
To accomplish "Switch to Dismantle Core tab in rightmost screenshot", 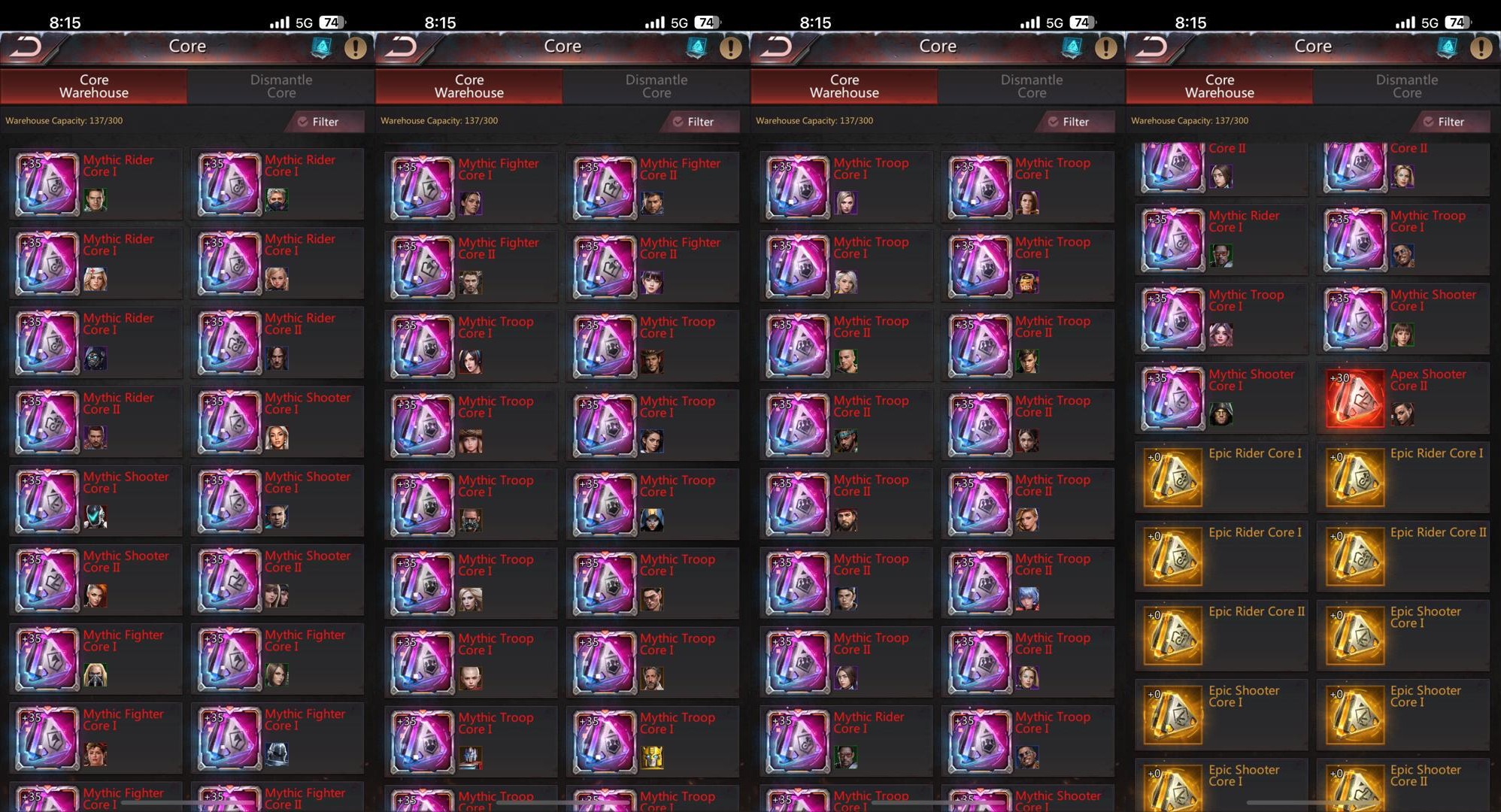I will (x=1407, y=86).
